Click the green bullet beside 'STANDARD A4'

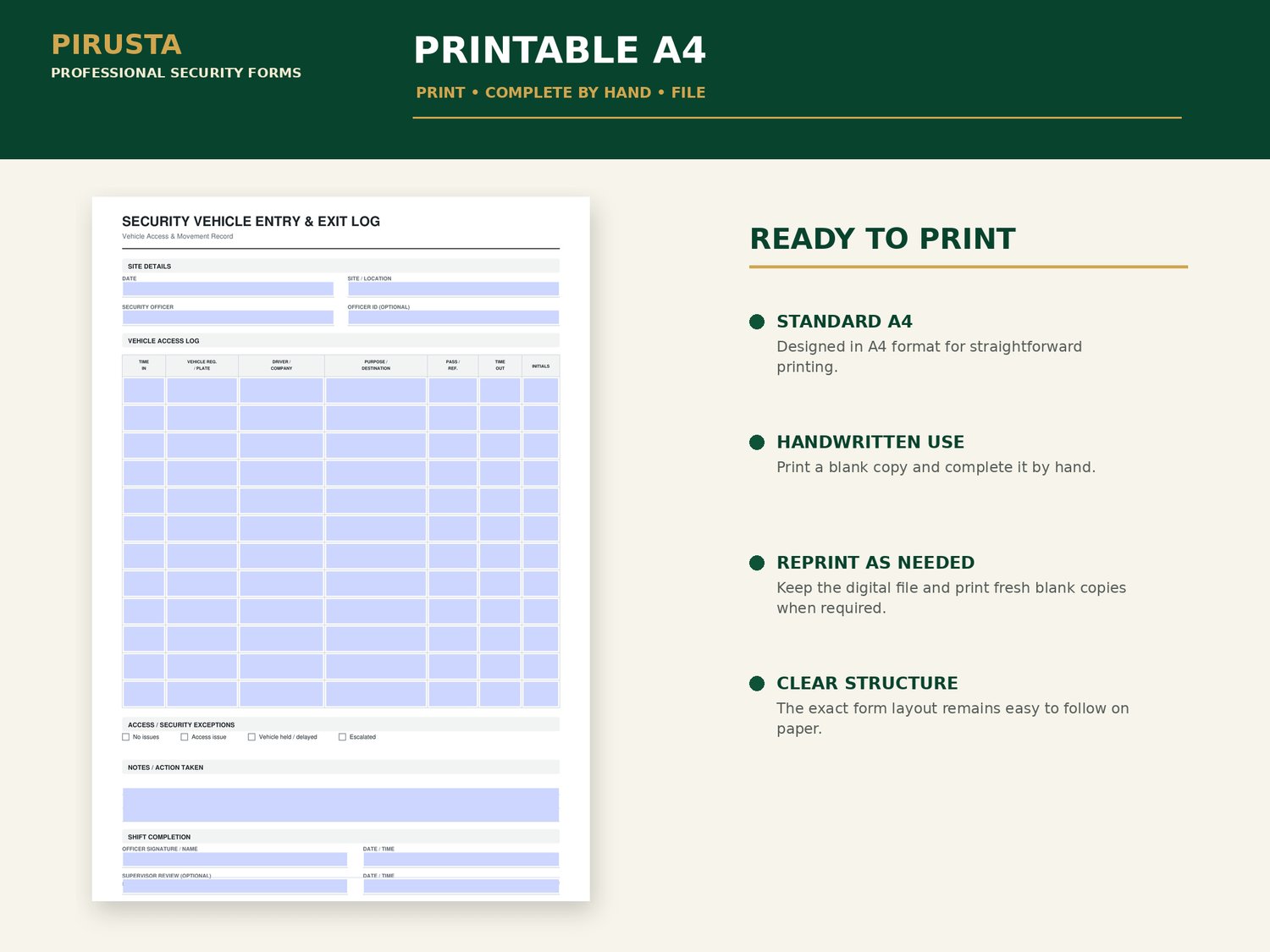(x=757, y=322)
